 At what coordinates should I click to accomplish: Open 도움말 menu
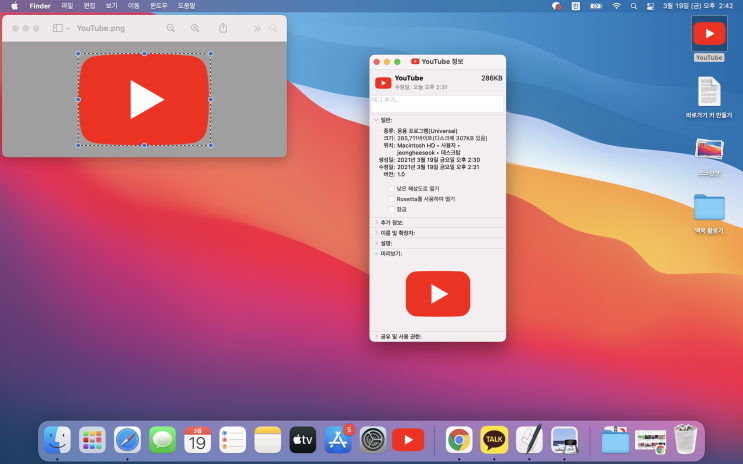pyautogui.click(x=186, y=6)
